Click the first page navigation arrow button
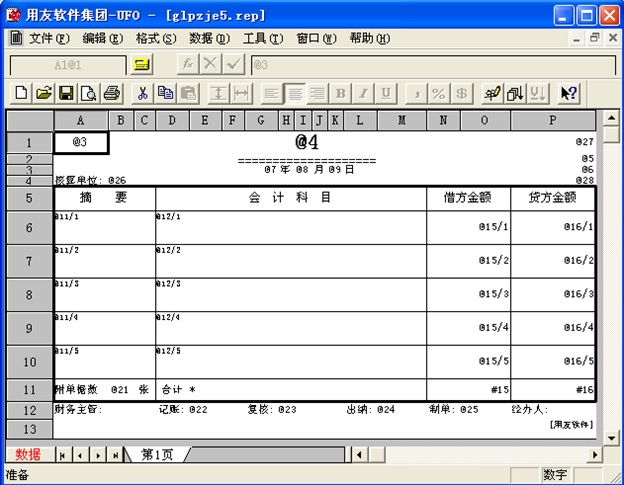The image size is (624, 485). coord(64,455)
